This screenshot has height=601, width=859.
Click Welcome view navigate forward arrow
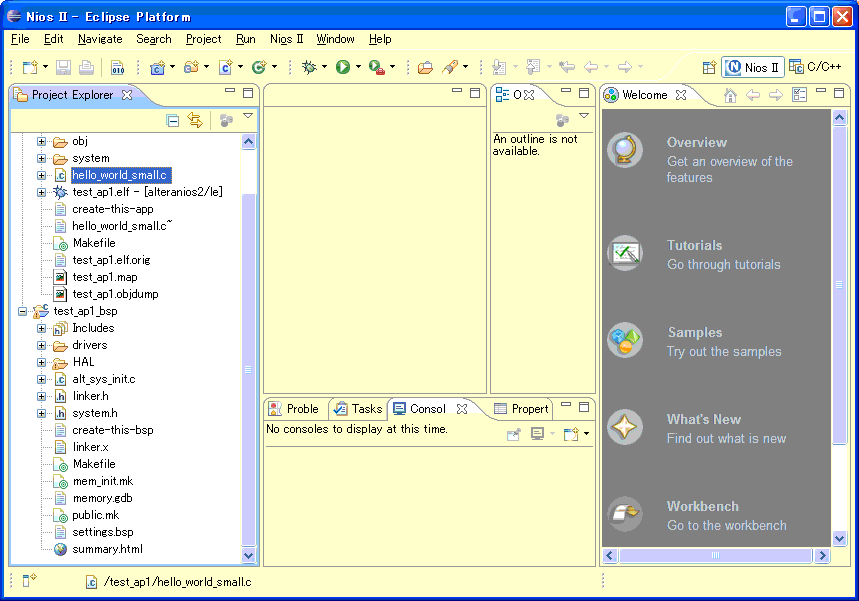pyautogui.click(x=776, y=95)
